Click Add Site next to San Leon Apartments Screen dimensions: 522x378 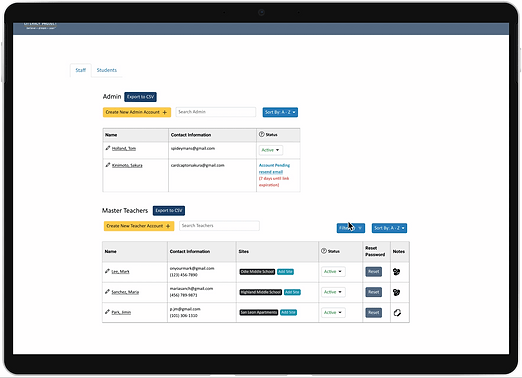pyautogui.click(x=288, y=312)
